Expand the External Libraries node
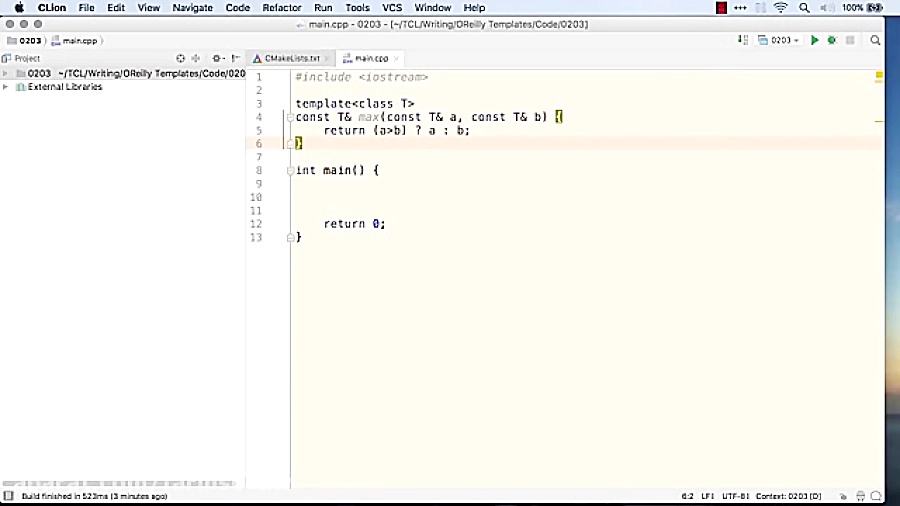 pyautogui.click(x=5, y=87)
